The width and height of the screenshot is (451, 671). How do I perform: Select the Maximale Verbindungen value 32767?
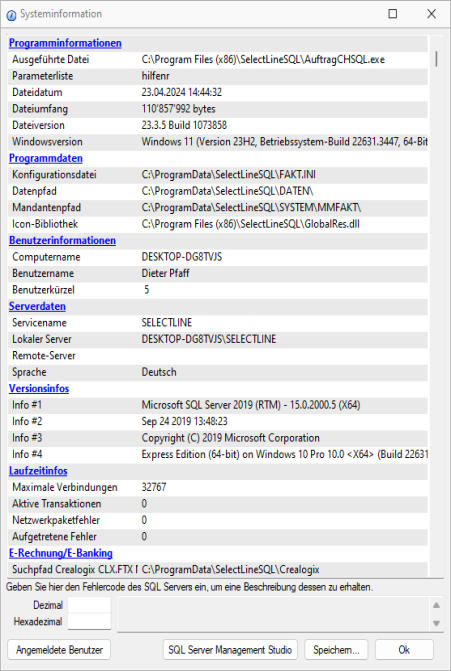[154, 487]
